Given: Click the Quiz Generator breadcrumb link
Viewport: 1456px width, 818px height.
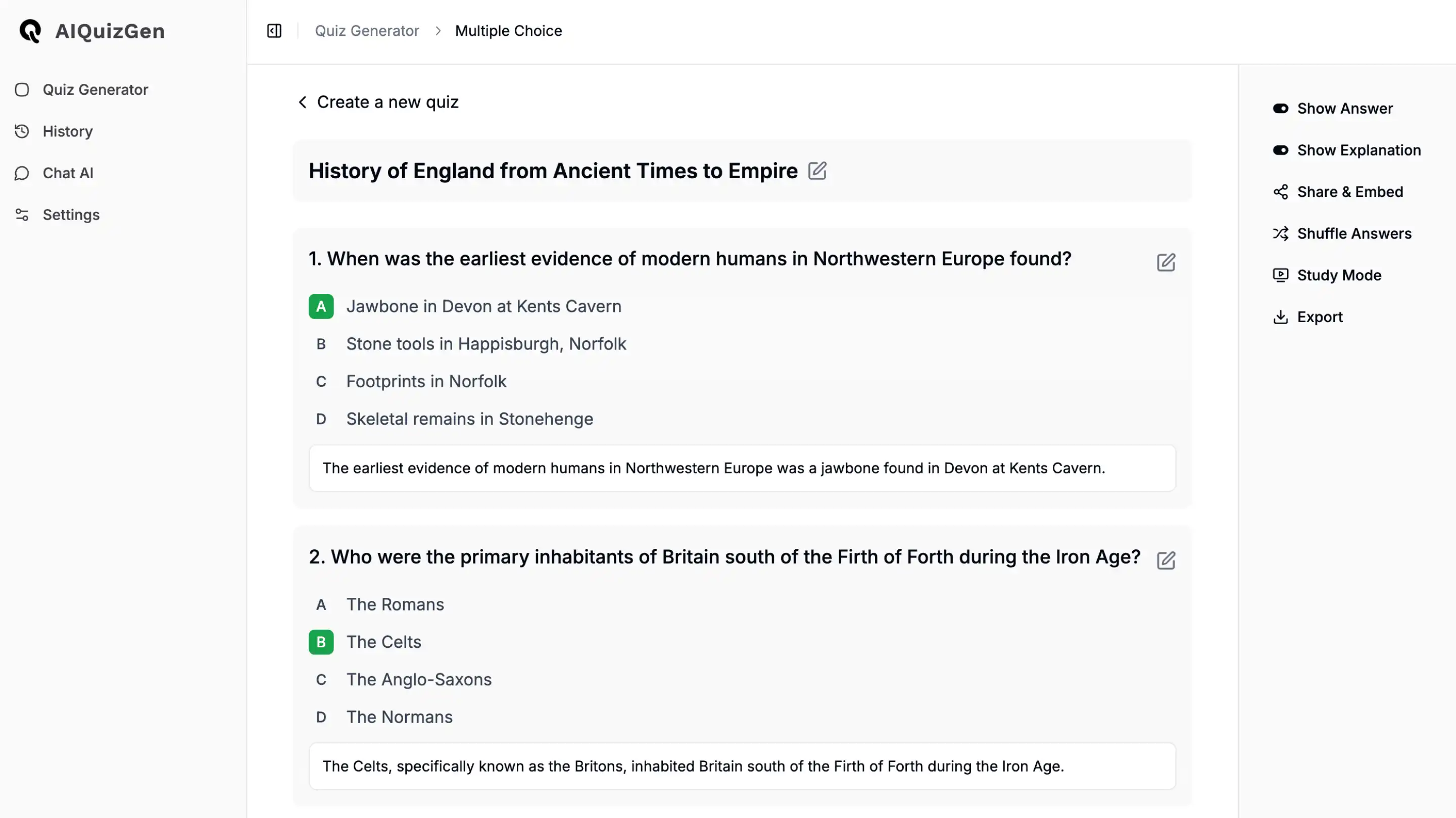Looking at the screenshot, I should [367, 30].
